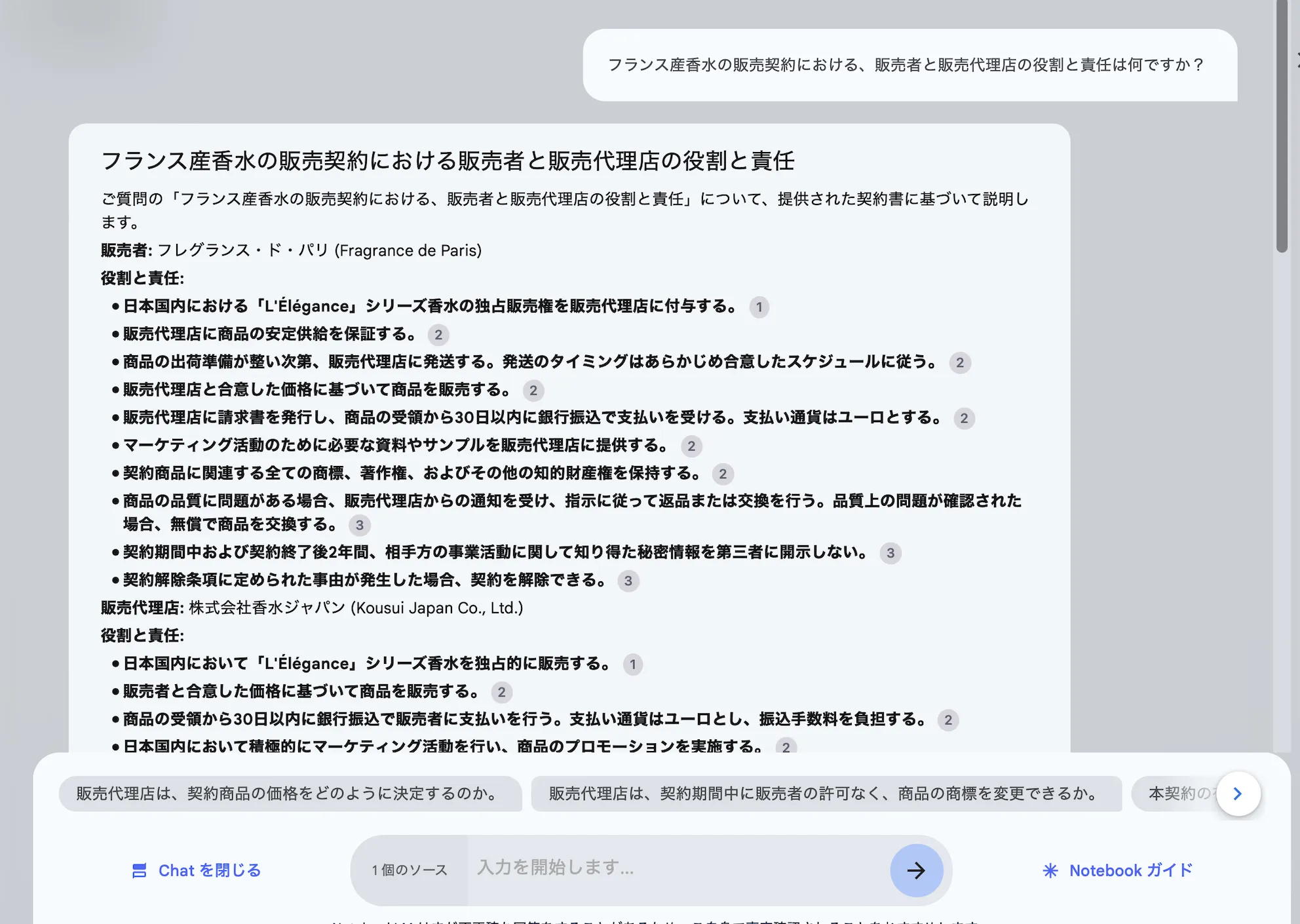The image size is (1300, 924).
Task: Open citation 2 after shipping schedule bullet
Action: tap(960, 362)
